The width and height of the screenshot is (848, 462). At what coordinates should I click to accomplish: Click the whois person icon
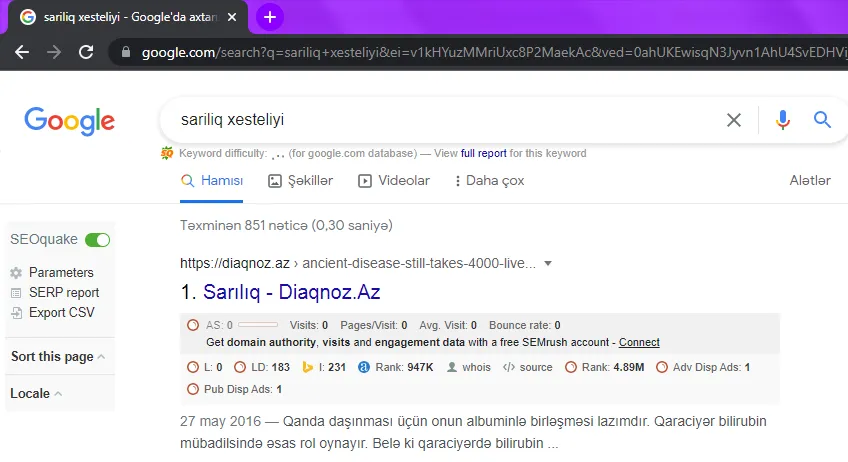pyautogui.click(x=452, y=367)
